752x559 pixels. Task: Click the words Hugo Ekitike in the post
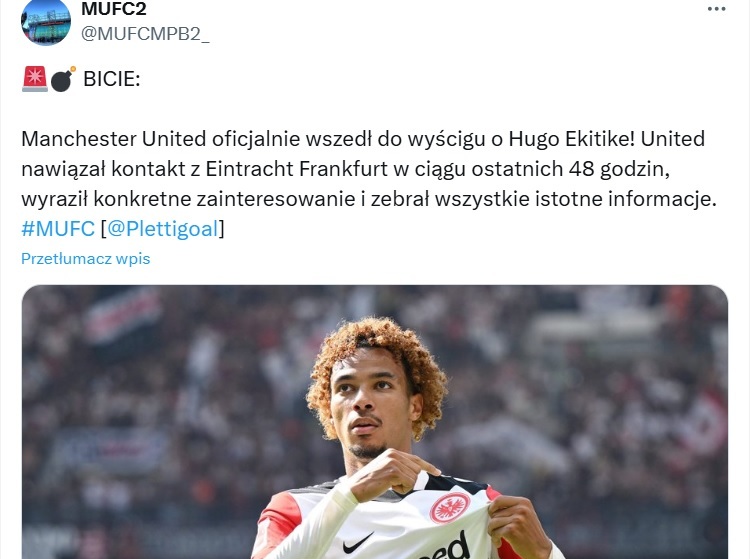[572, 139]
